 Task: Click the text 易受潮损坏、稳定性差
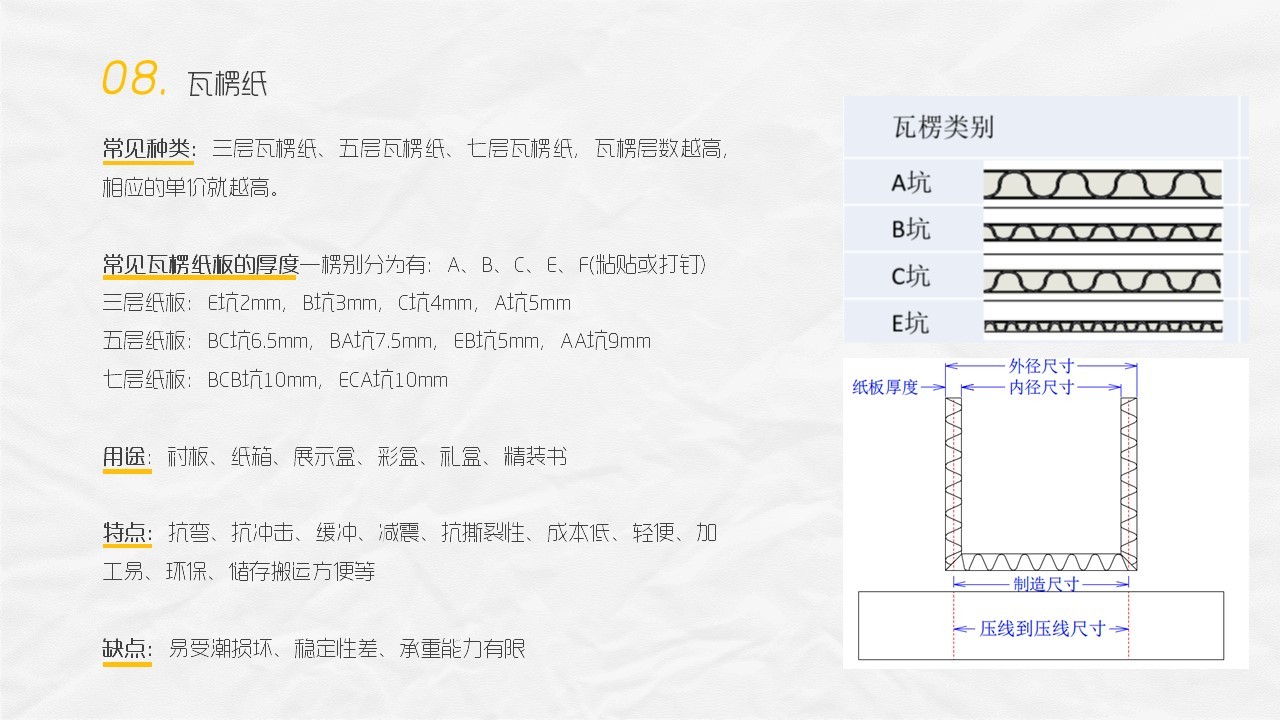(x=273, y=649)
